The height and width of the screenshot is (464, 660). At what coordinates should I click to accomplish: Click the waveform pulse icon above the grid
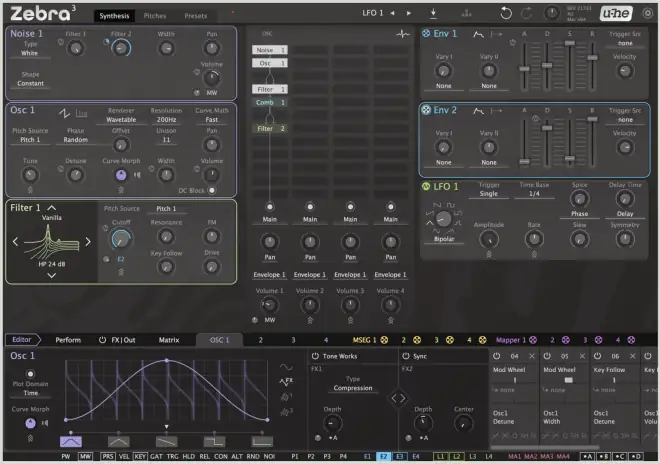[x=403, y=33]
